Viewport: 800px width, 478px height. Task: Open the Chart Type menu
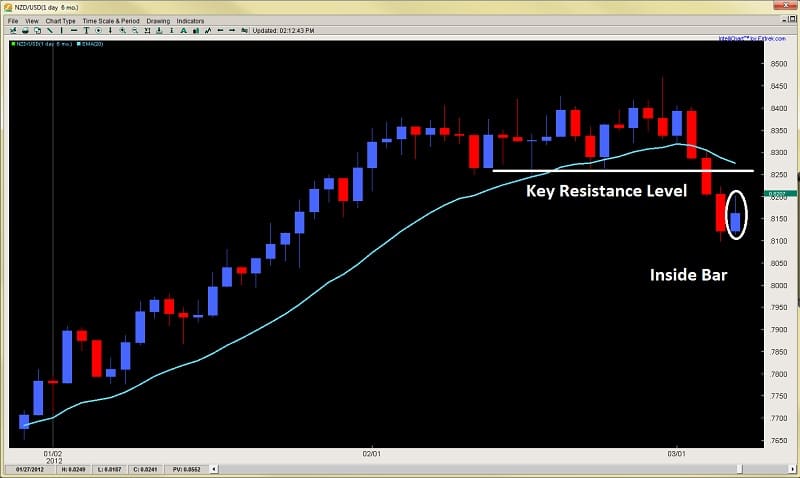click(x=60, y=21)
